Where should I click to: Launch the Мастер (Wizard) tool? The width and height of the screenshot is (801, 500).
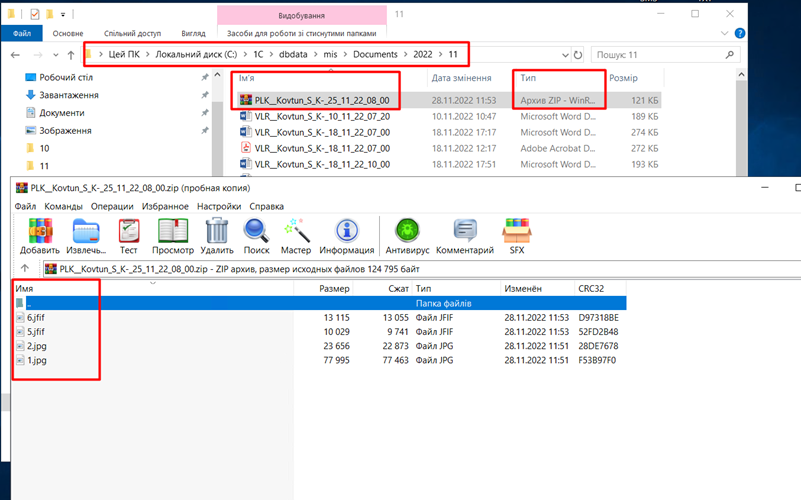pos(296,236)
